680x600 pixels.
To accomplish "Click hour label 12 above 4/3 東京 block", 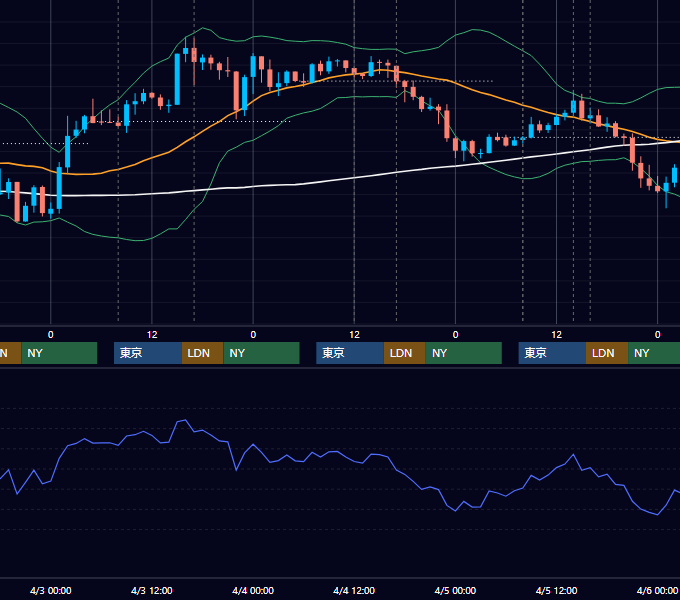I will pos(152,335).
